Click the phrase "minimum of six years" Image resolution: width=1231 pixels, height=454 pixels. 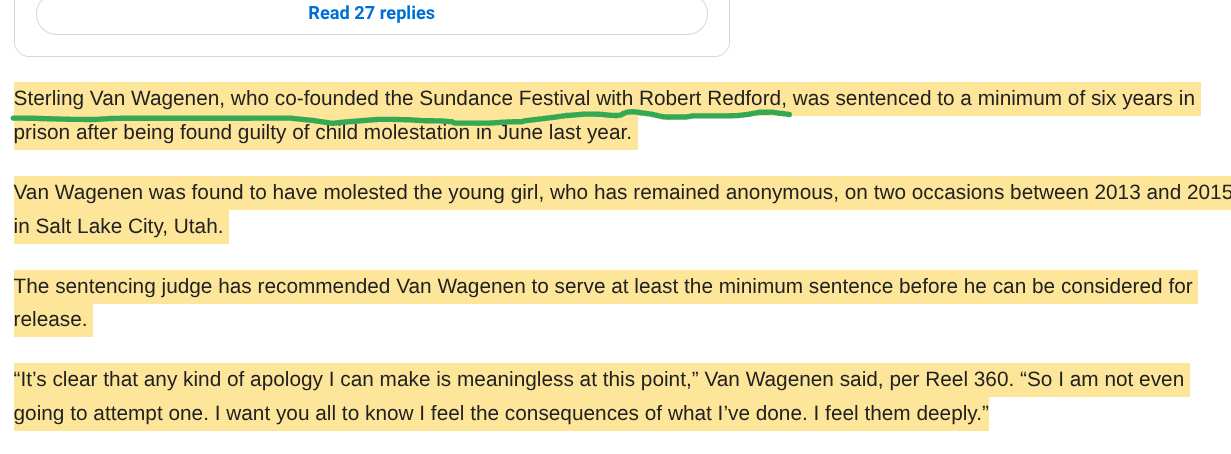coord(1062,98)
